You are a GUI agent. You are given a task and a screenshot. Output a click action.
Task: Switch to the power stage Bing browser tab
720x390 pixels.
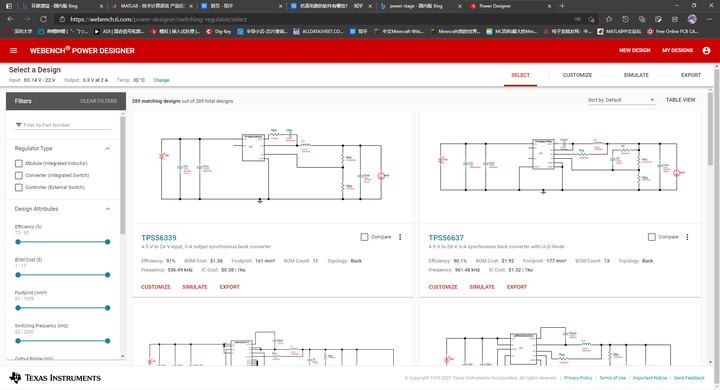(420, 6)
